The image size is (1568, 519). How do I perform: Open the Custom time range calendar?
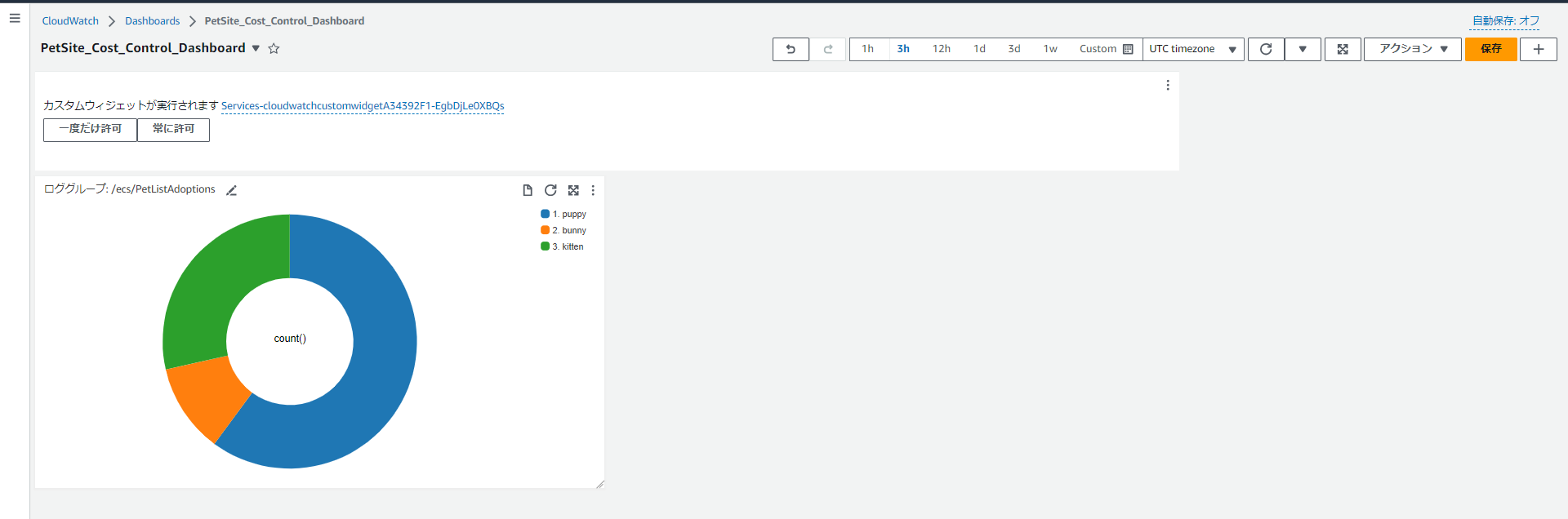coord(1107,49)
